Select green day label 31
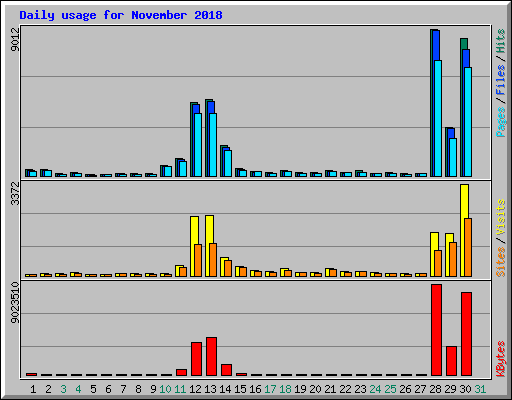512x400 pixels. [x=480, y=389]
